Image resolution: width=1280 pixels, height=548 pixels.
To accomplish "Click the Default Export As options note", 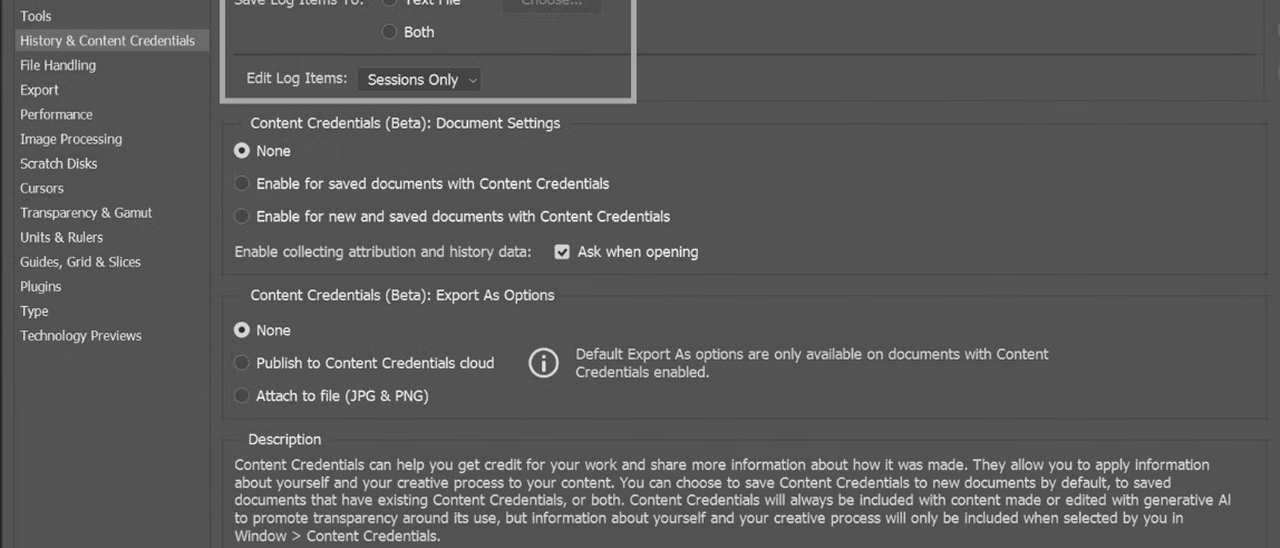I will 812,363.
